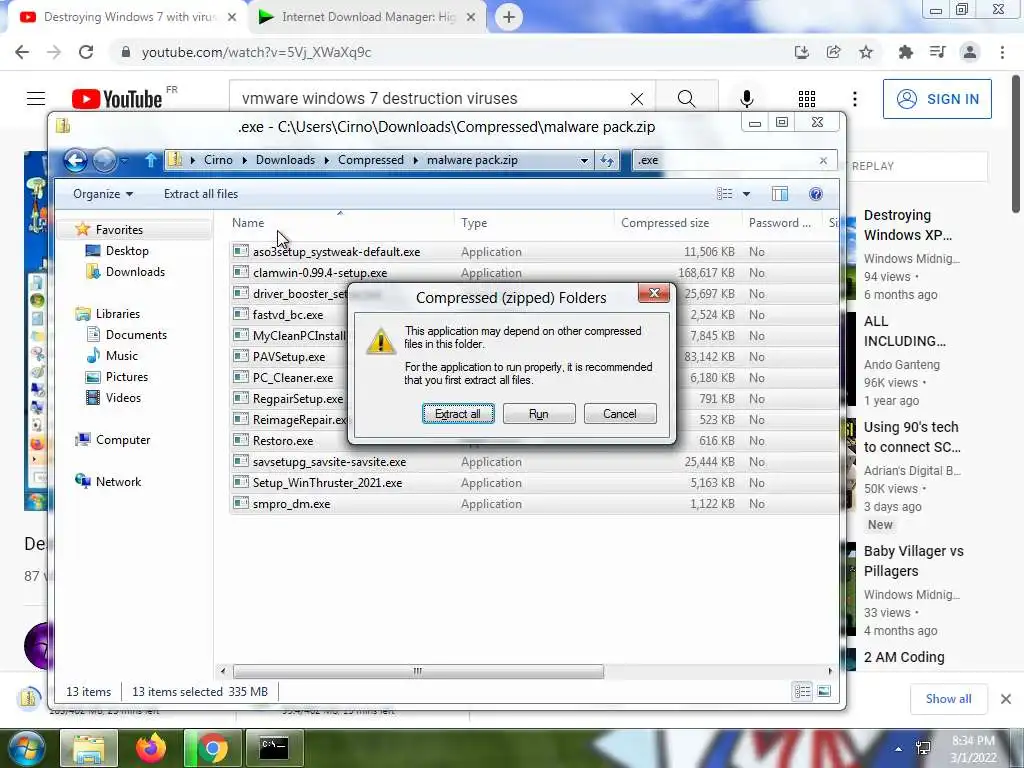Switch to large icons view in status bar
This screenshot has width=1024, height=768.
tap(824, 691)
